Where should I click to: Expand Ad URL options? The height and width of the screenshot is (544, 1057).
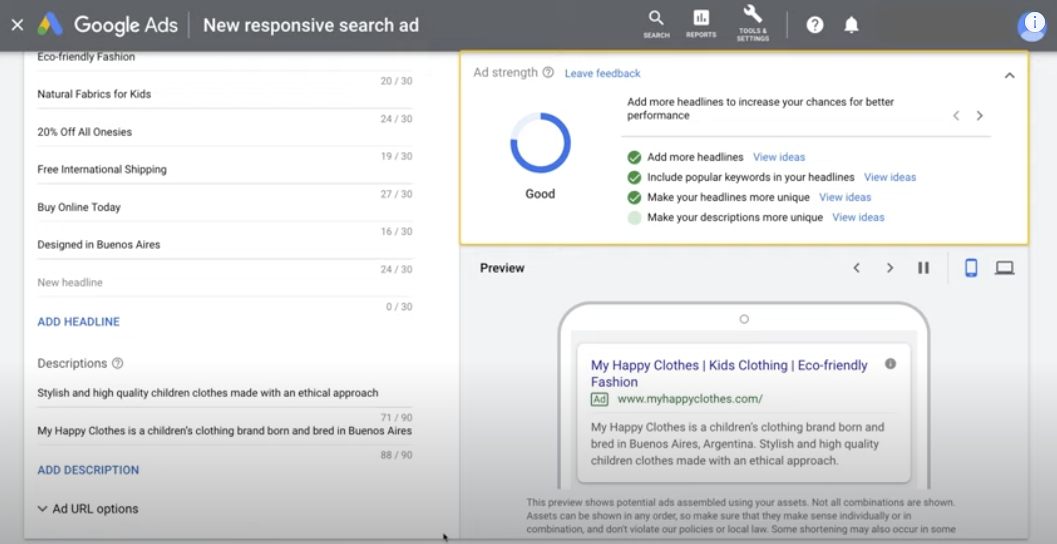click(x=88, y=509)
